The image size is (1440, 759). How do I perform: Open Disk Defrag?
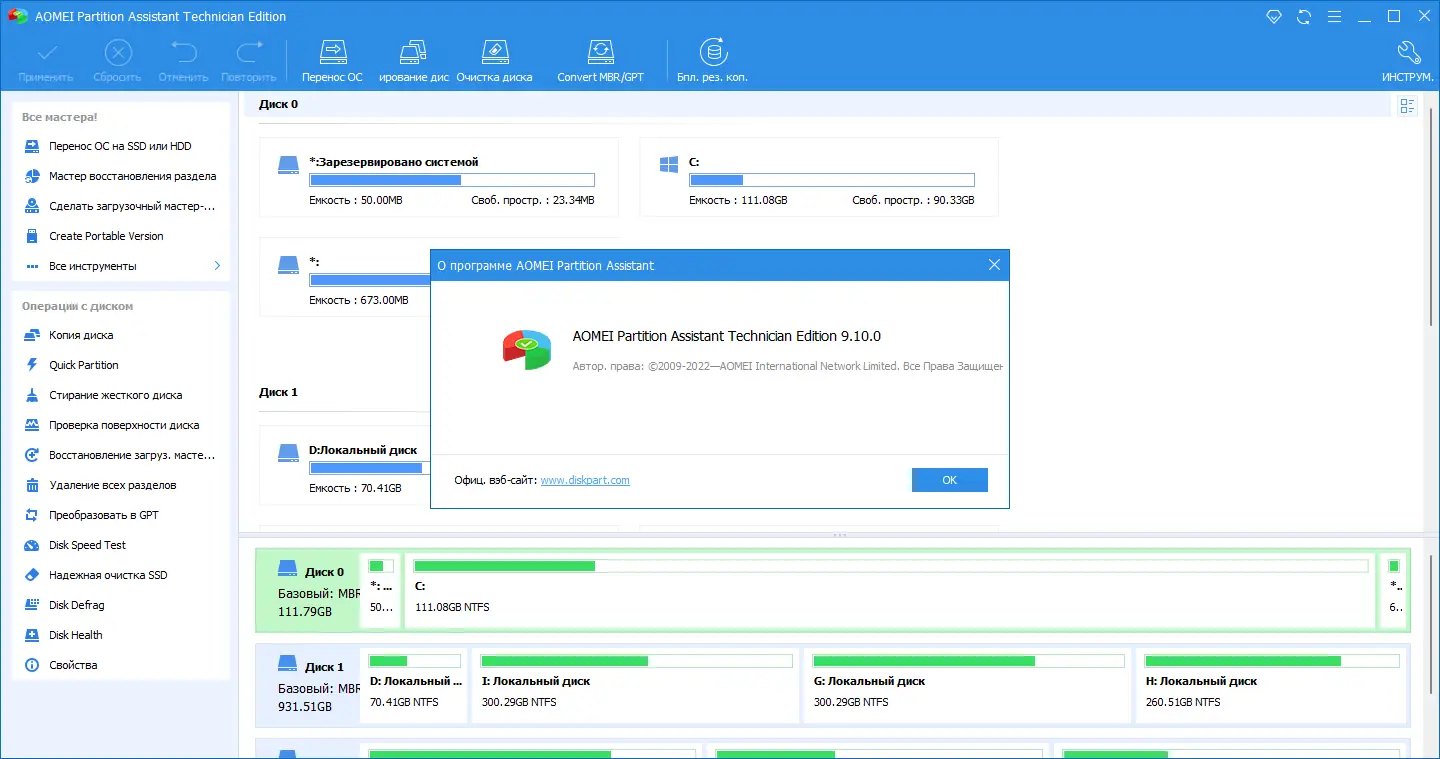coord(120,605)
